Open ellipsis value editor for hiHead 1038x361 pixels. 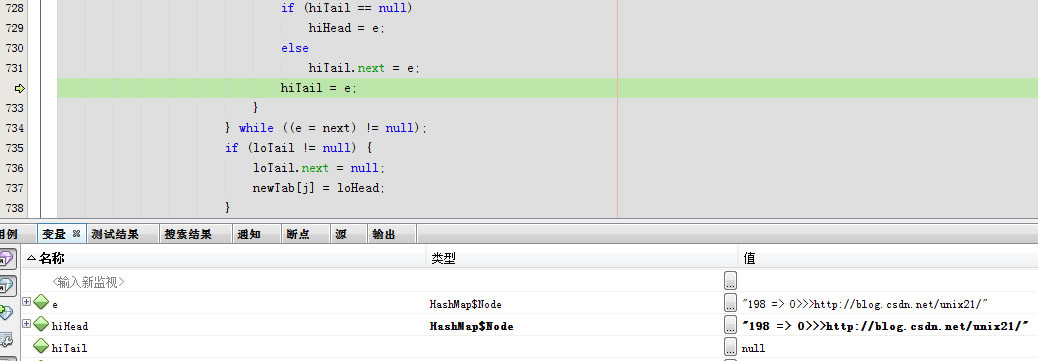[x=730, y=325]
